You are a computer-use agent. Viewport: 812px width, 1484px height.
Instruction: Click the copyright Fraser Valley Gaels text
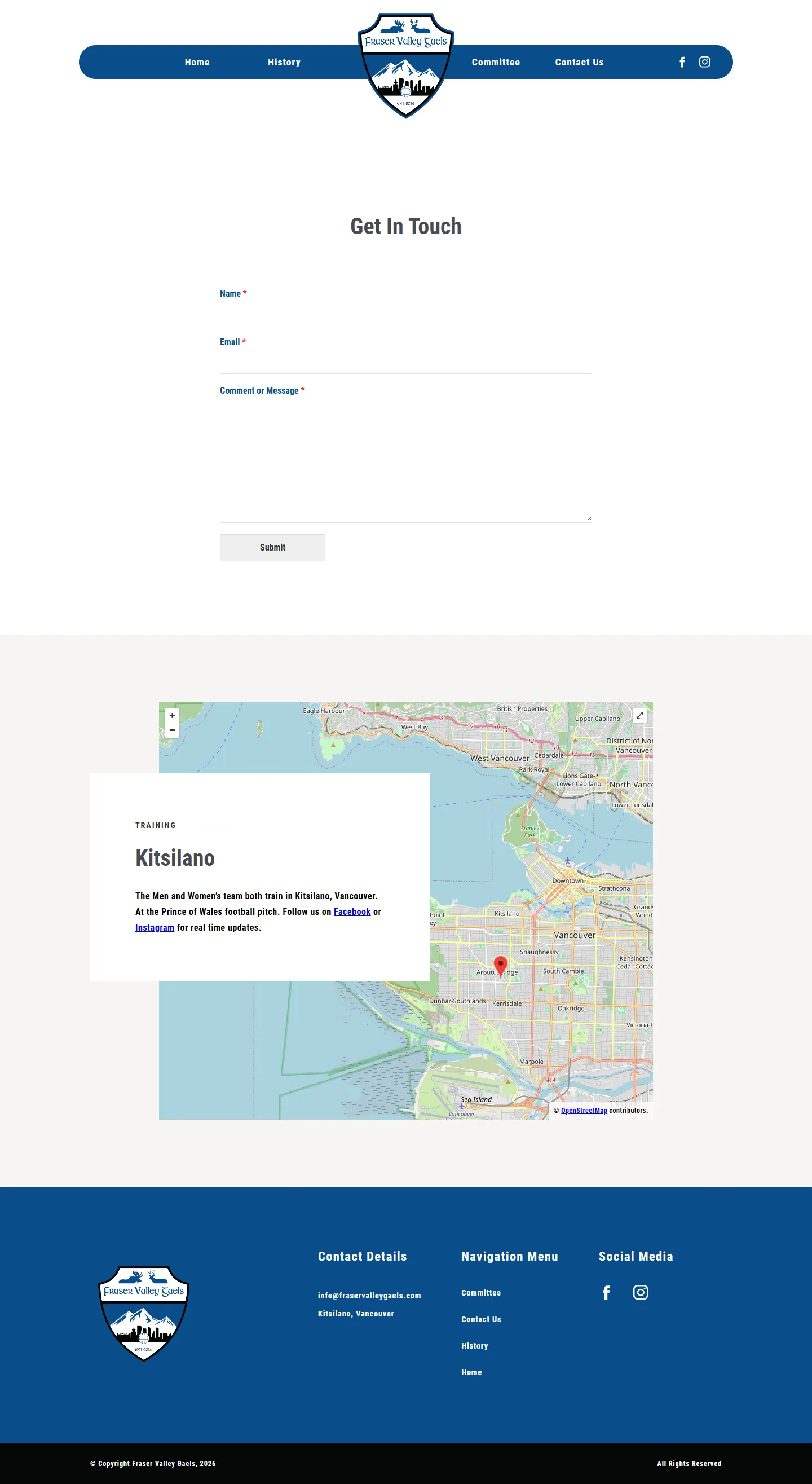pos(153,1463)
